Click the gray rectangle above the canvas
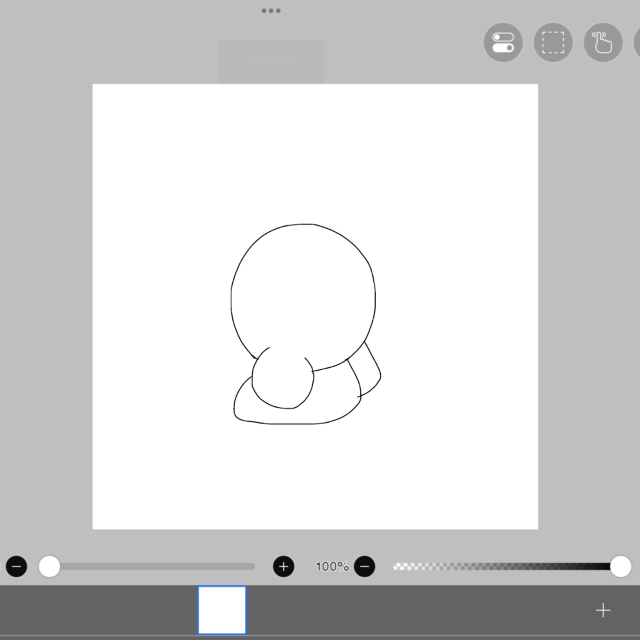The image size is (640, 640). 271,61
